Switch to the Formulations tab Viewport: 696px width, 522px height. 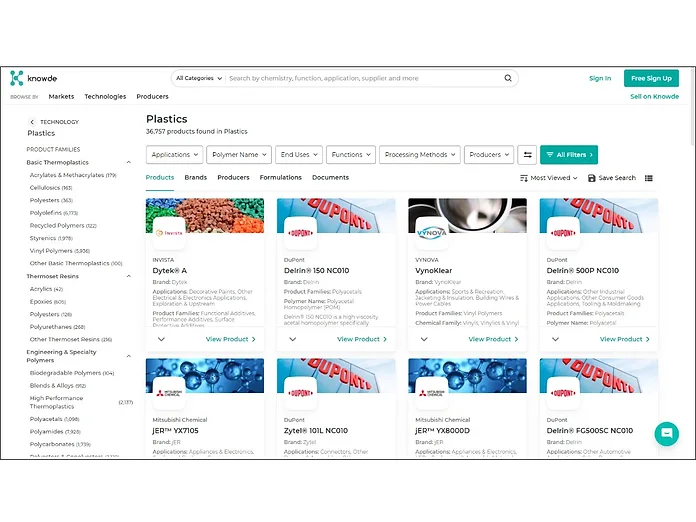[281, 178]
